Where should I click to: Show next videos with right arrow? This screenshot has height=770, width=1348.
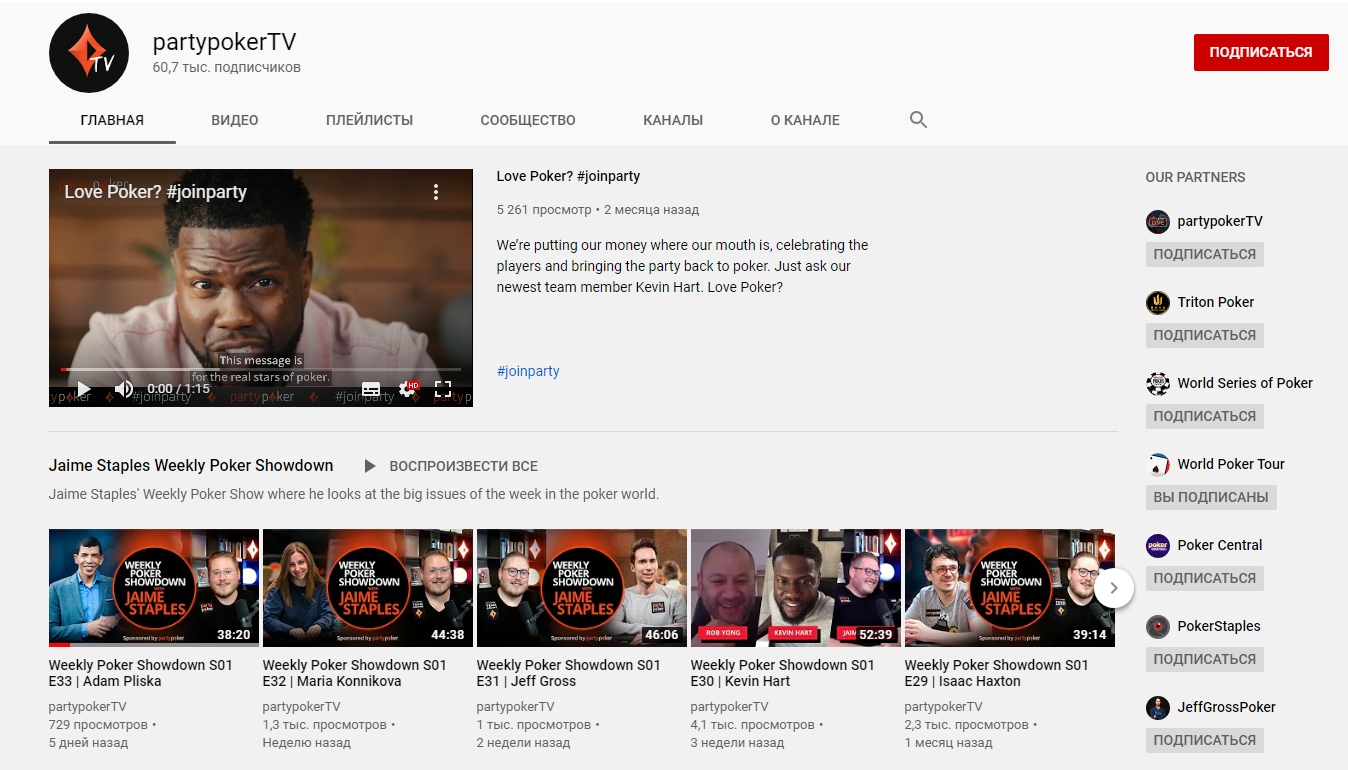pos(1114,588)
